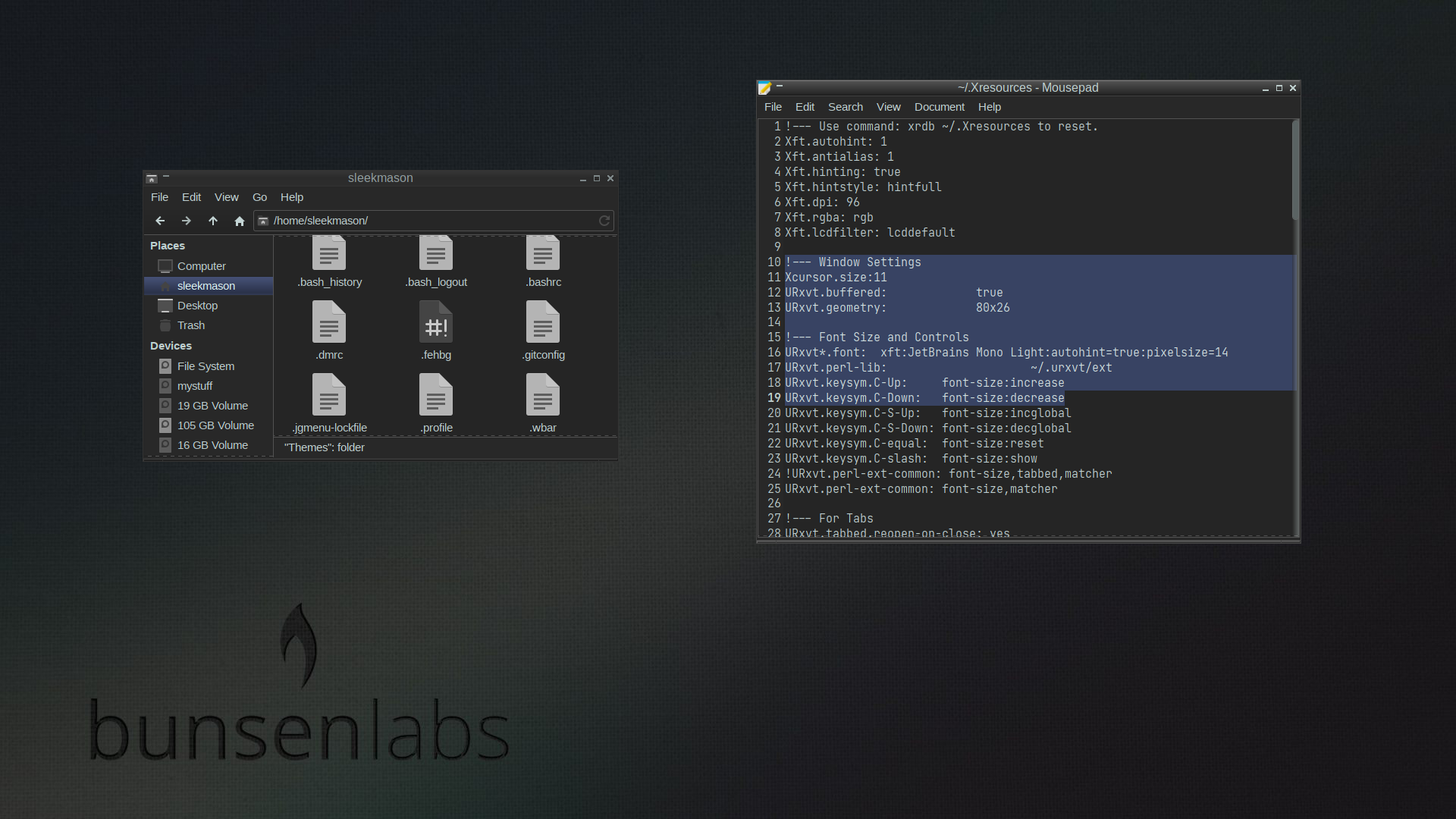Click line 25 perl-ext-common font-size,matcher
Viewport: 1456px width, 819px height.
pos(921,489)
